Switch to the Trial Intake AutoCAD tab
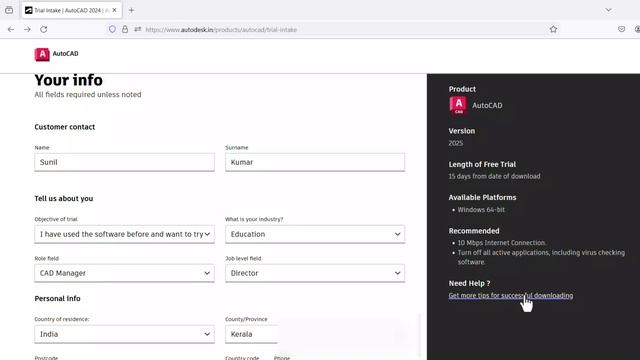This screenshot has height=360, width=640. click(x=71, y=10)
